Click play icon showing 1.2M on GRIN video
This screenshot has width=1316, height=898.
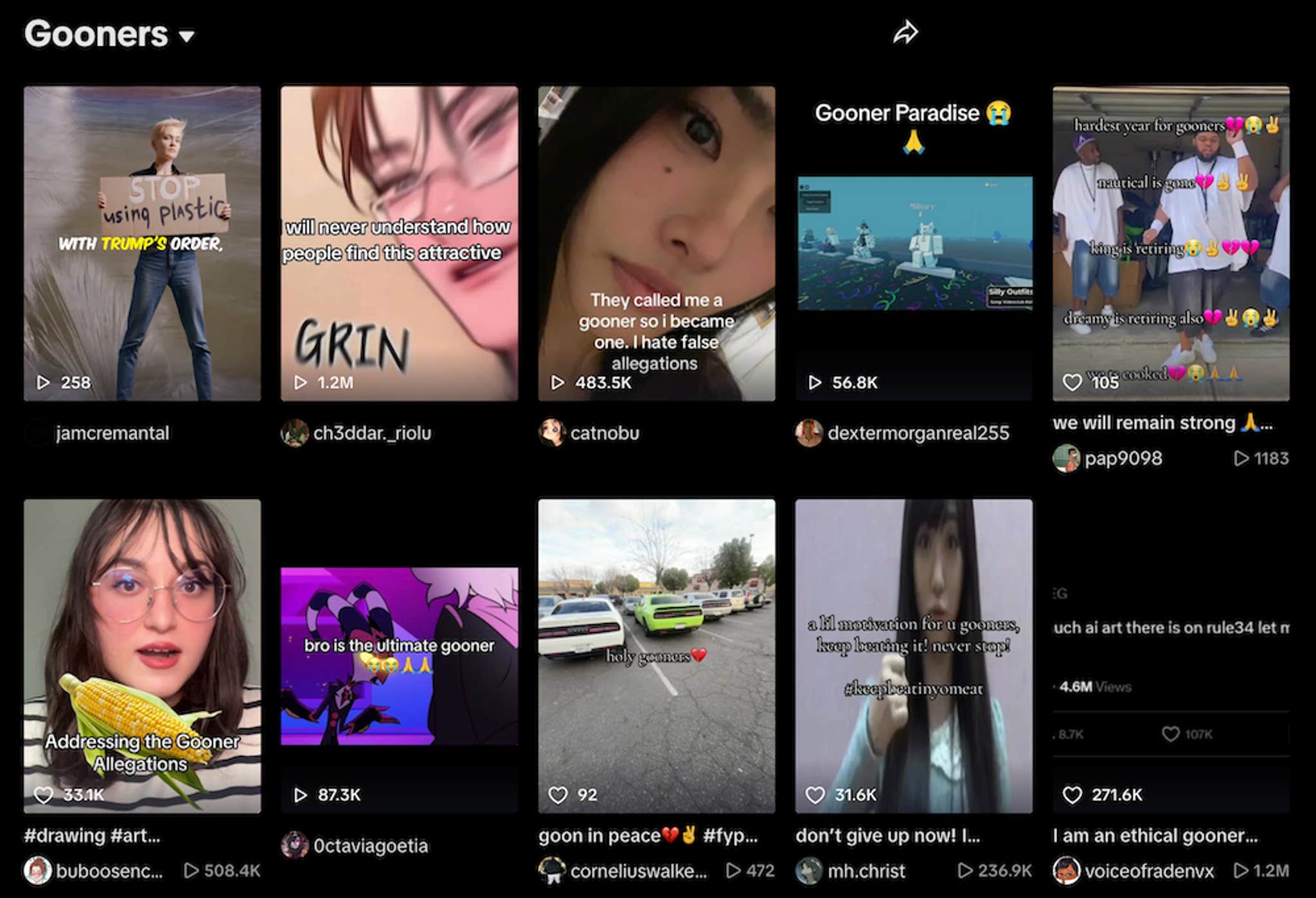[x=300, y=382]
